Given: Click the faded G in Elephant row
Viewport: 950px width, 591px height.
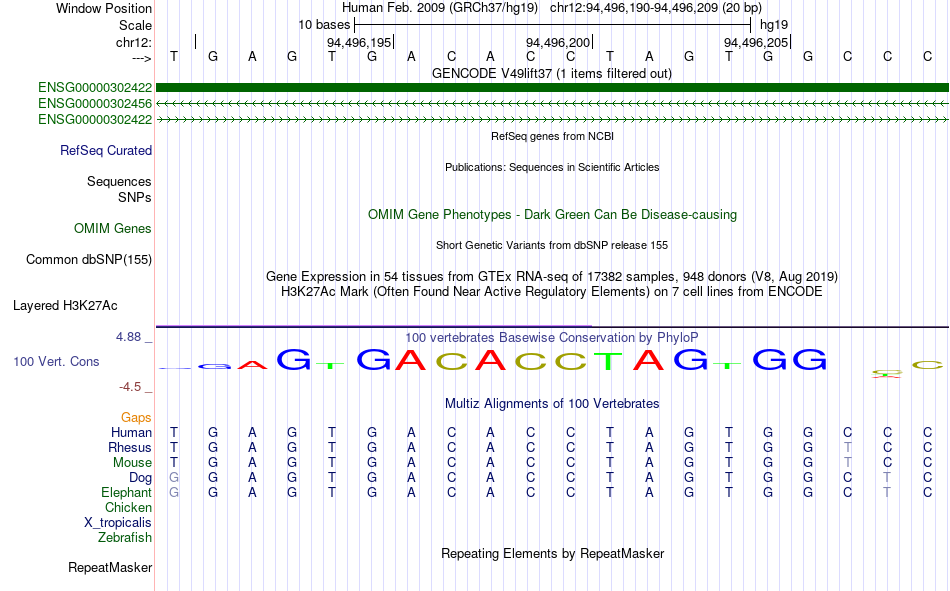Looking at the screenshot, I should 174,493.
